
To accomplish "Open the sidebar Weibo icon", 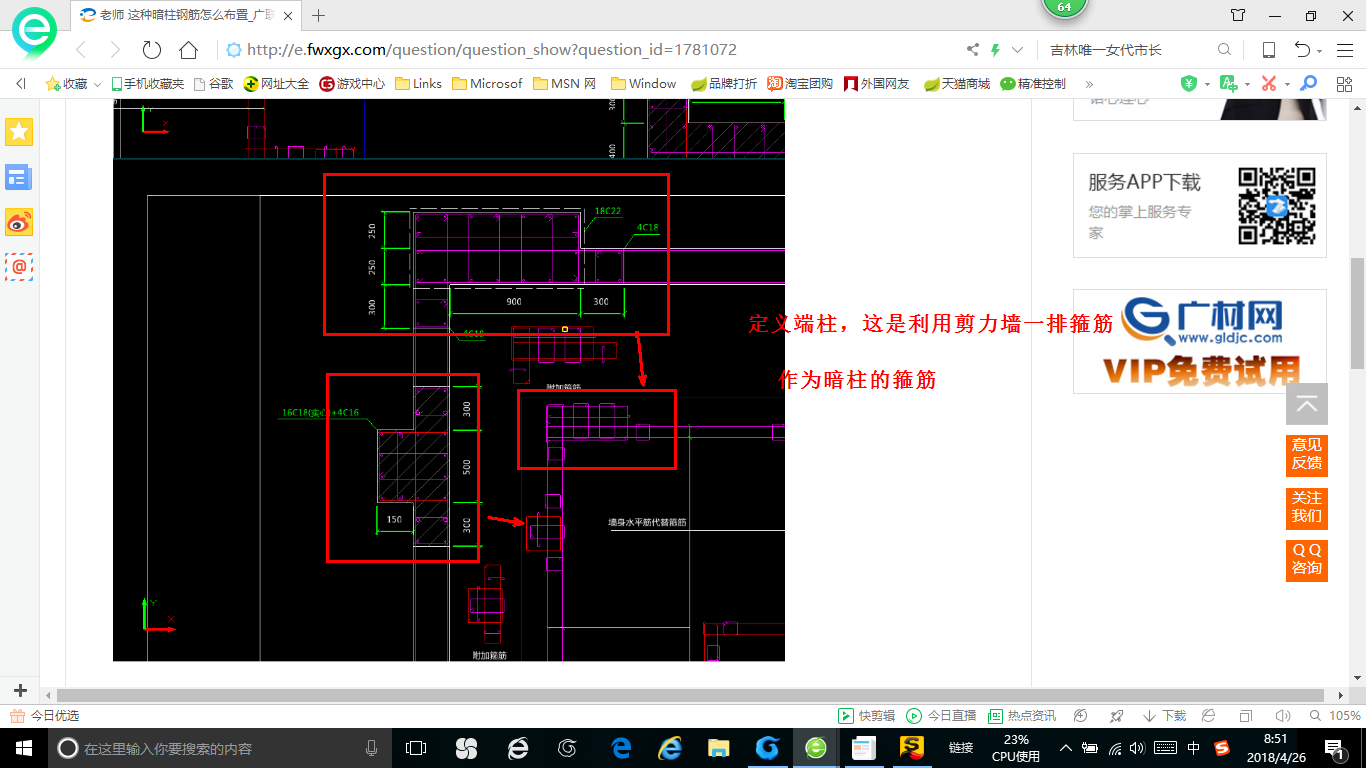I will pos(19,222).
